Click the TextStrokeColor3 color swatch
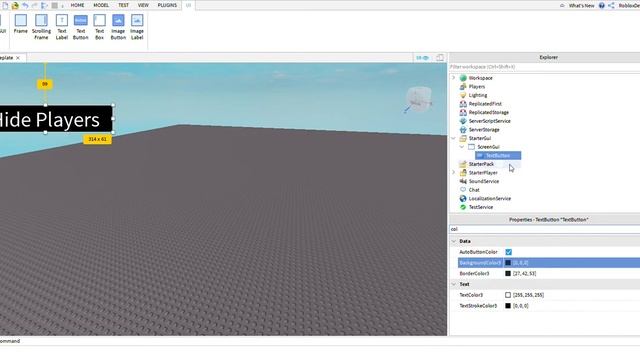This screenshot has height=360, width=640. pyautogui.click(x=508, y=306)
